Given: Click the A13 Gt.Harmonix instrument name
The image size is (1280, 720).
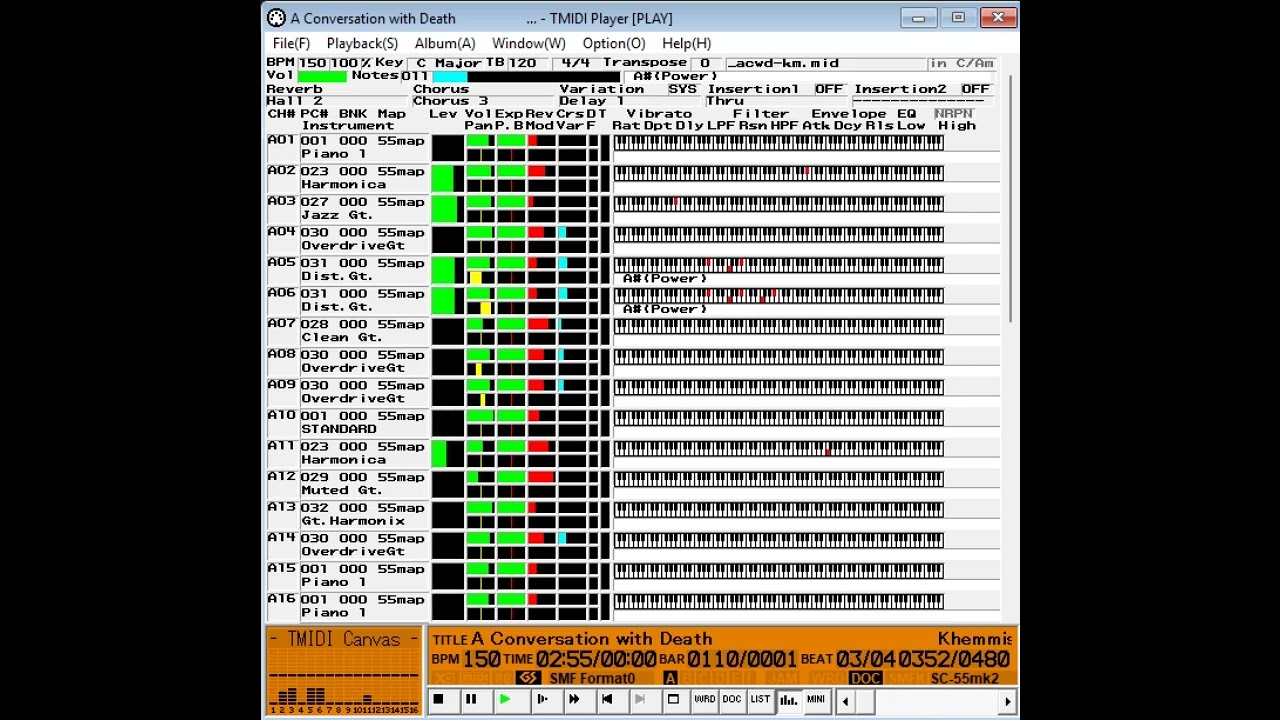Looking at the screenshot, I should coord(353,520).
